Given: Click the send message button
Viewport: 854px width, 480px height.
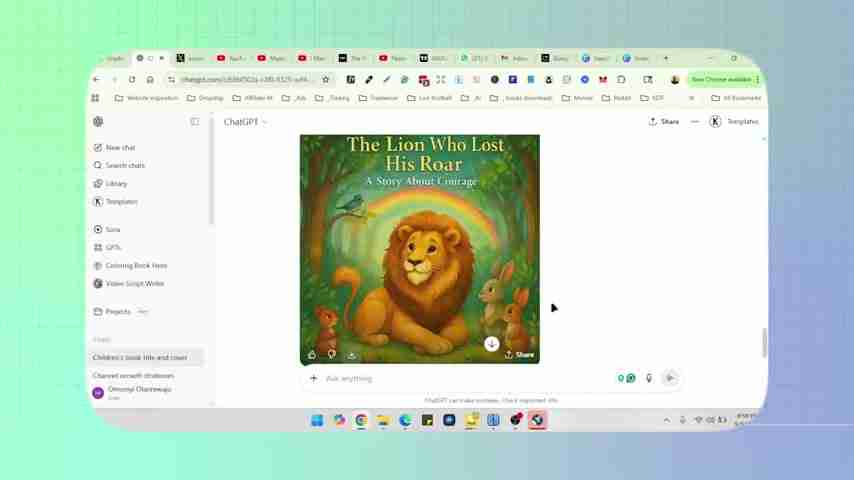Looking at the screenshot, I should pos(670,378).
